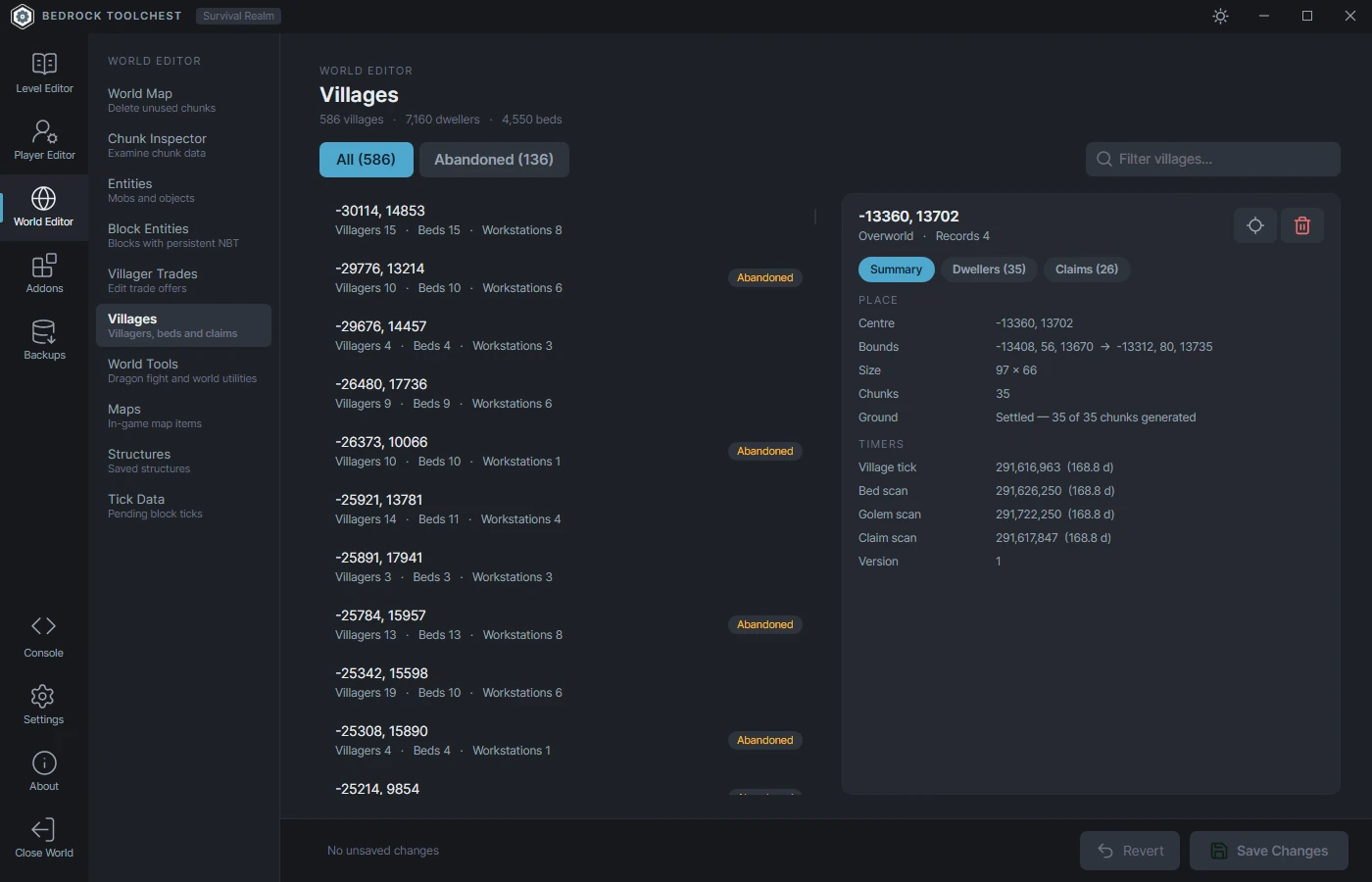Select village -25784, 15957
1372x882 pixels.
564,624
